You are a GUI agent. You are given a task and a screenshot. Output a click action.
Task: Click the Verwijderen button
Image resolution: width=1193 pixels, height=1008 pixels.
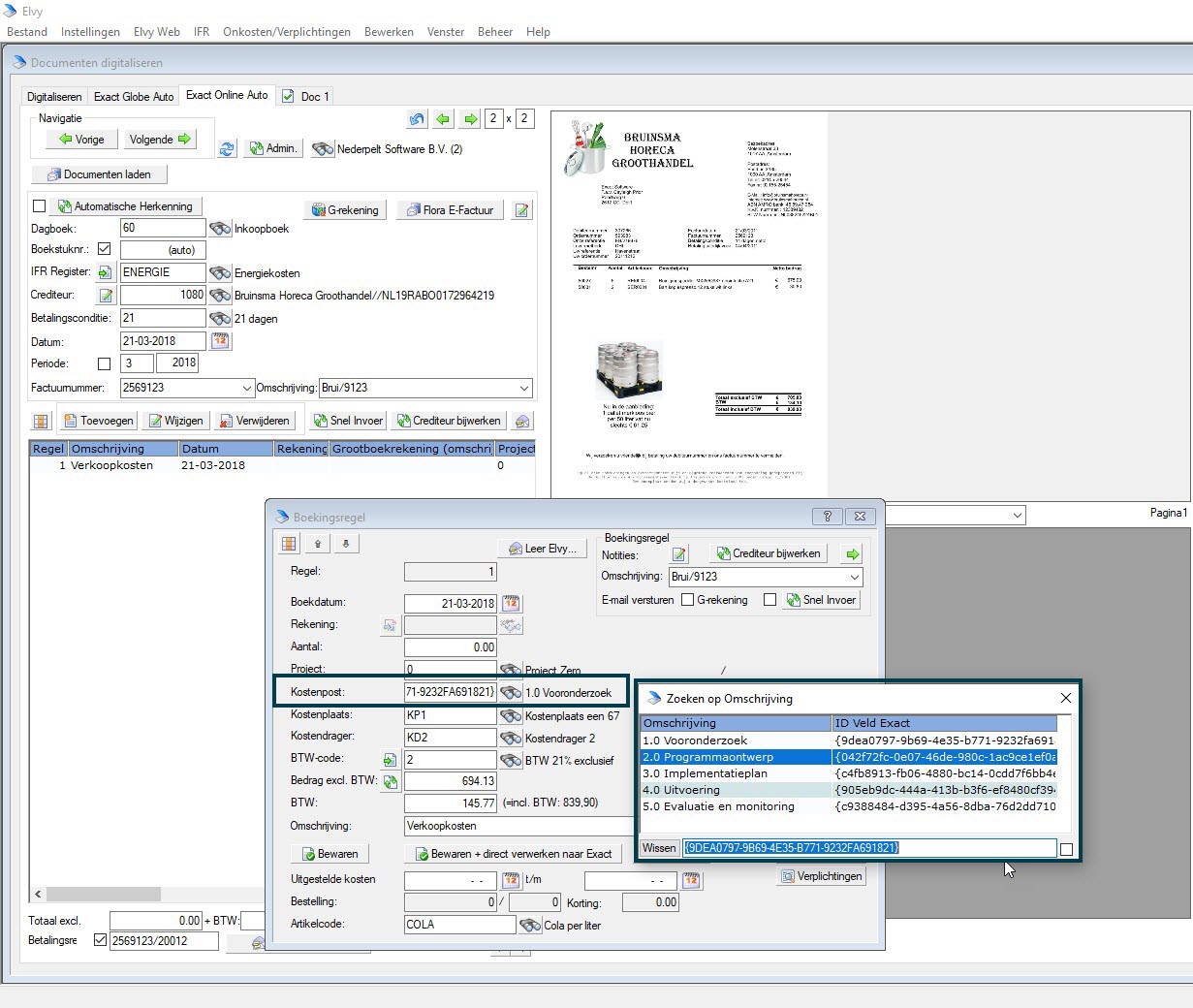(255, 421)
